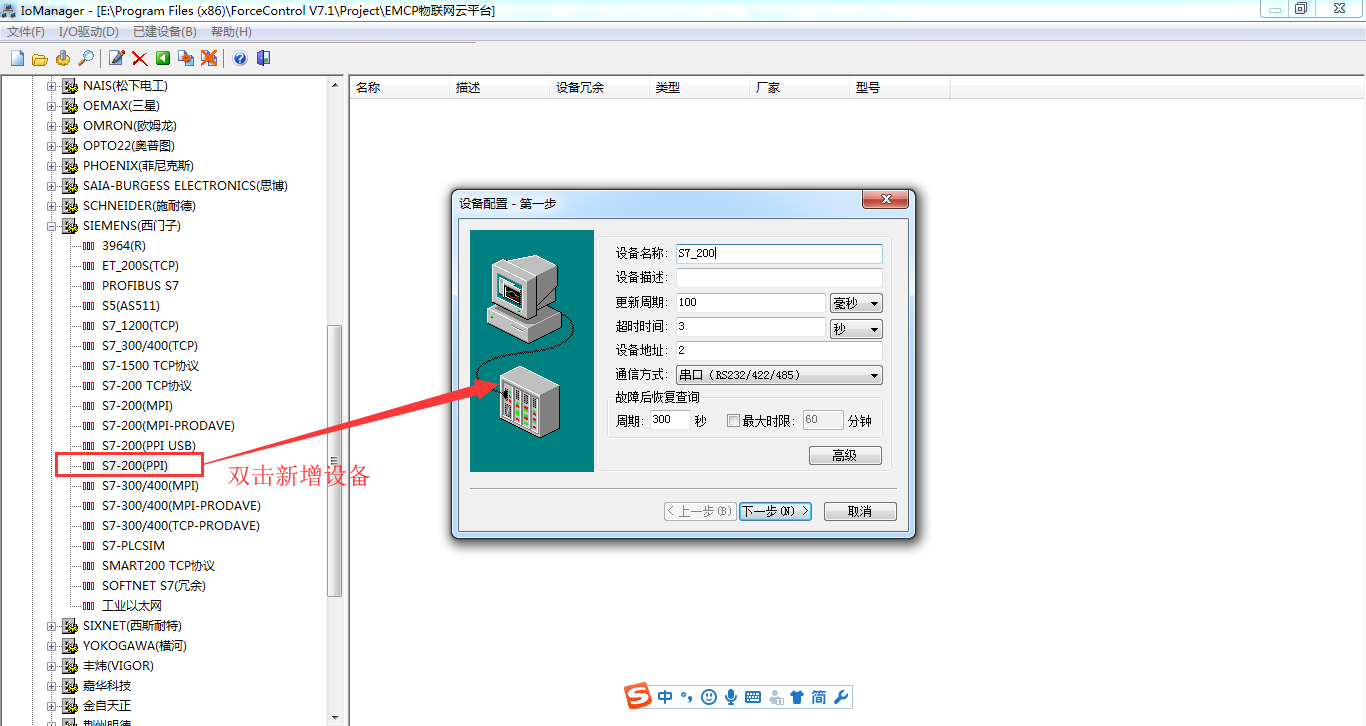Viewport: 1366px width, 726px height.
Task: Close the 设备配置 dialog with X
Action: point(885,201)
